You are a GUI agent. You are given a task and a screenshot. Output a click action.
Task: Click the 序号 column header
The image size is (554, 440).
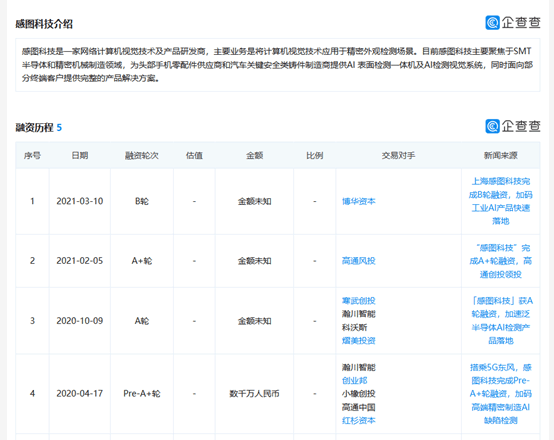click(x=32, y=156)
